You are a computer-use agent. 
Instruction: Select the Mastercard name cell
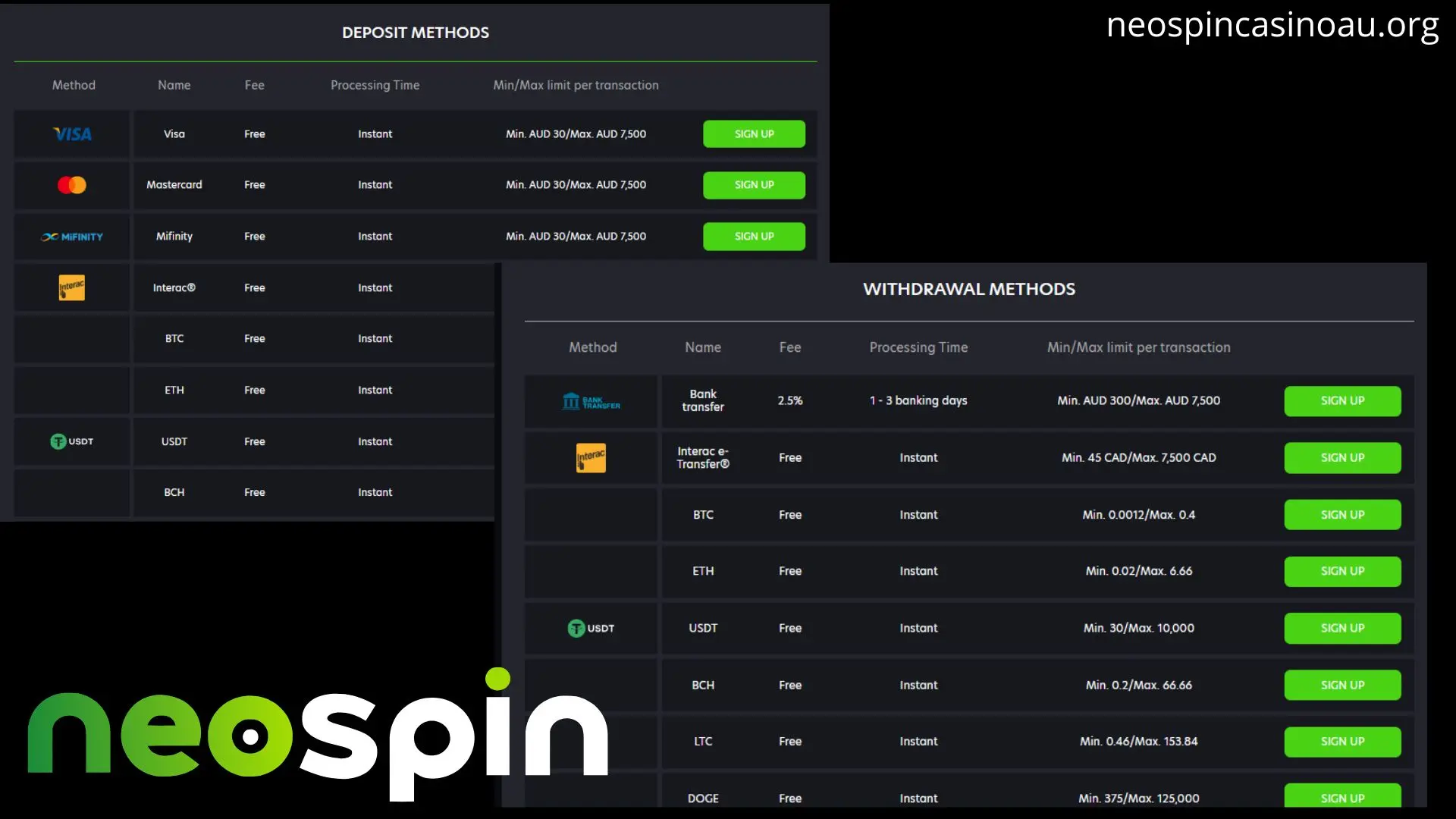pos(174,185)
